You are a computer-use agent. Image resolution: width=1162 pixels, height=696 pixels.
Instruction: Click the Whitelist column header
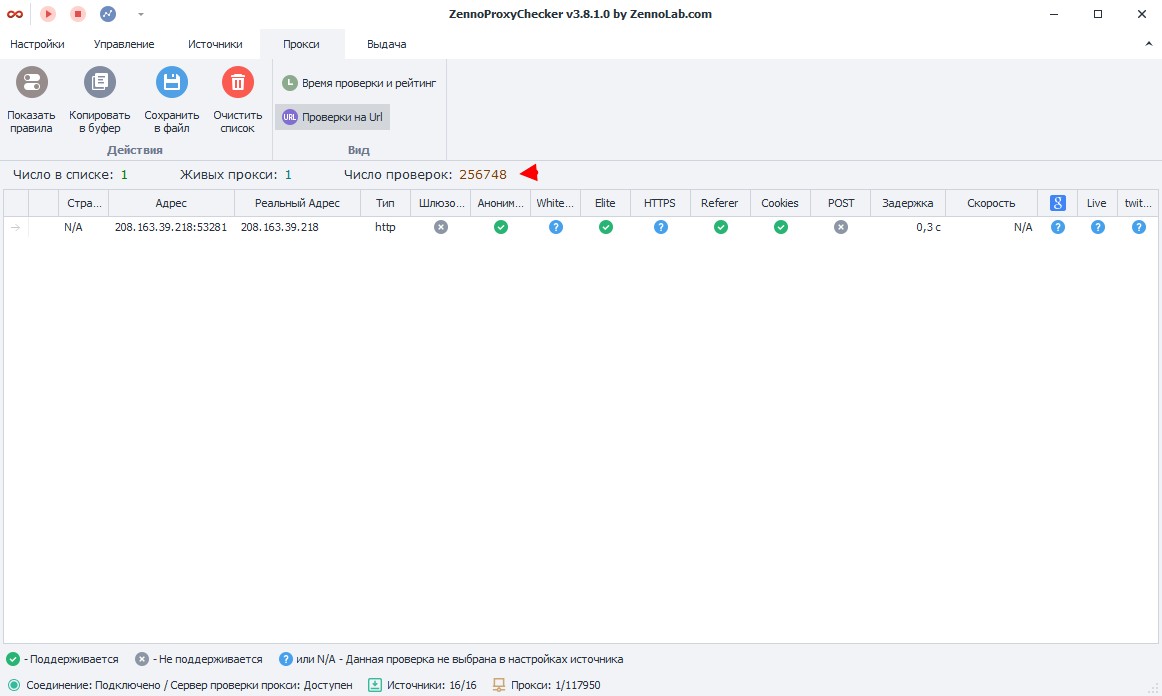(x=555, y=203)
